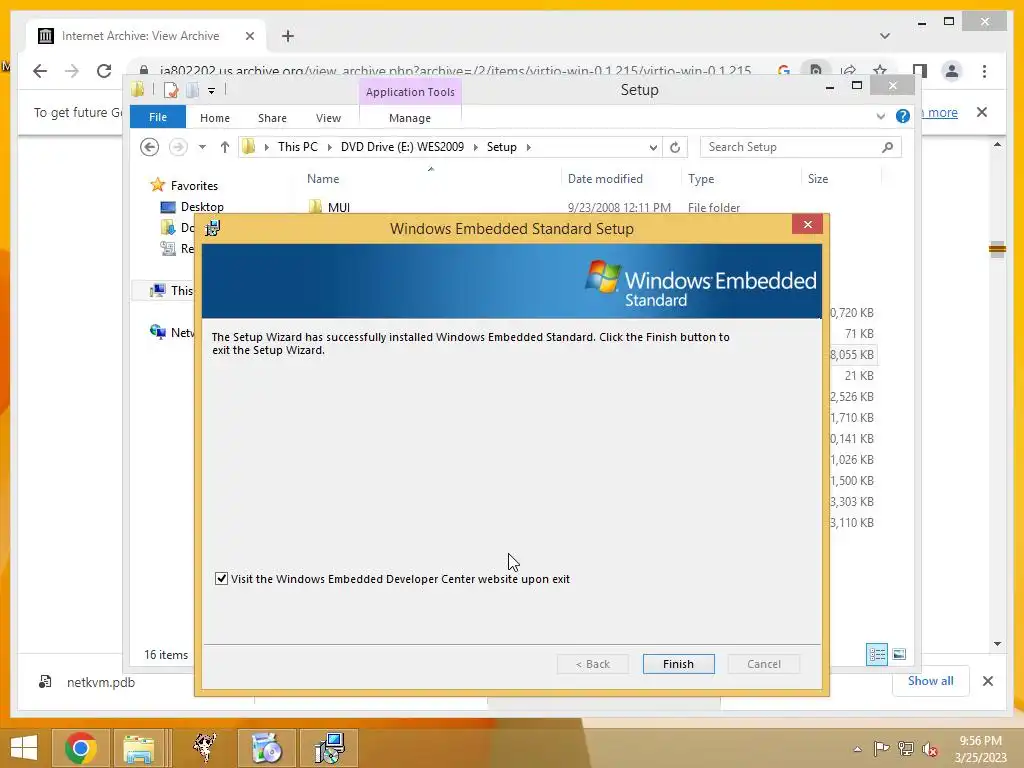Close the Internet Archive: View Archive tab
Viewport: 1024px width, 768px height.
pos(249,36)
